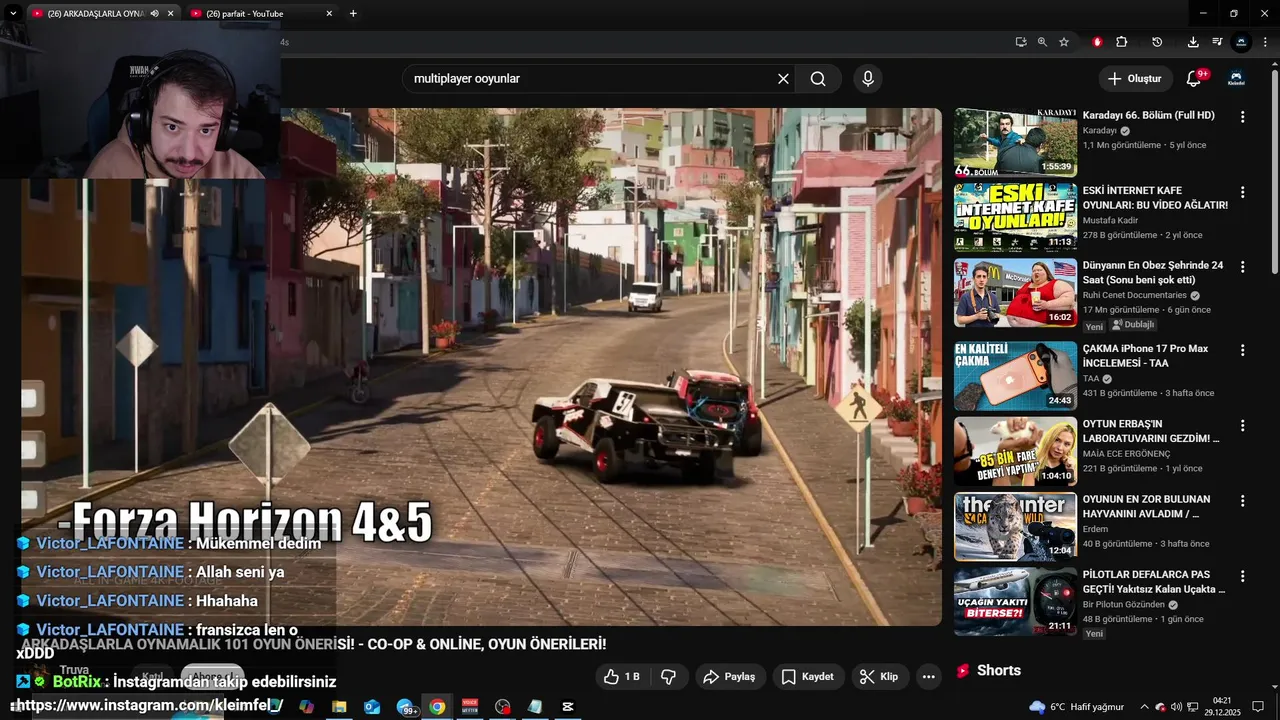
Task: Open the weather widget 6°C Hafif yağmur
Action: coord(1076,707)
